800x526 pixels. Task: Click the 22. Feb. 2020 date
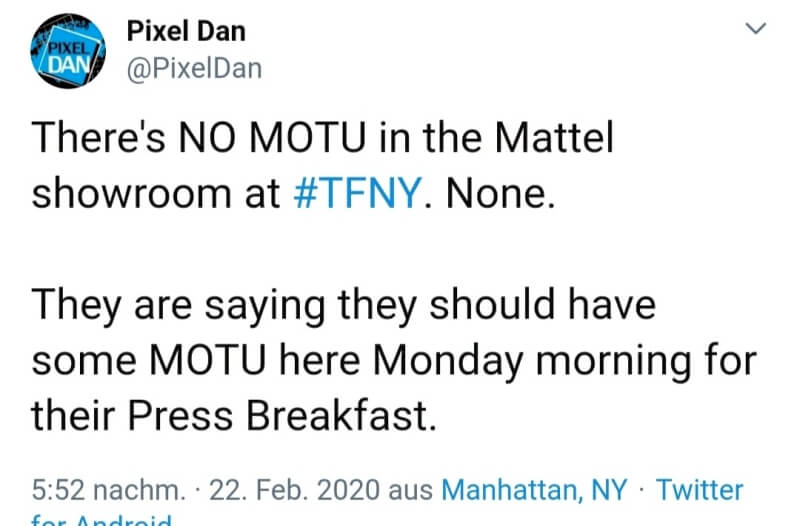294,490
